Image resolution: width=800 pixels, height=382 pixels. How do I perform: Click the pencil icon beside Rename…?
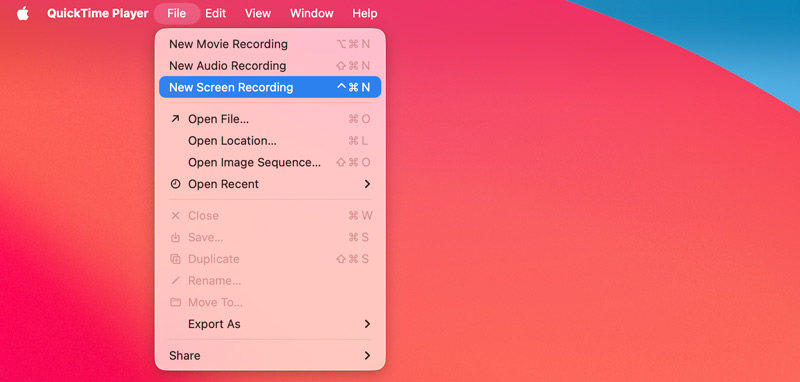tap(176, 281)
